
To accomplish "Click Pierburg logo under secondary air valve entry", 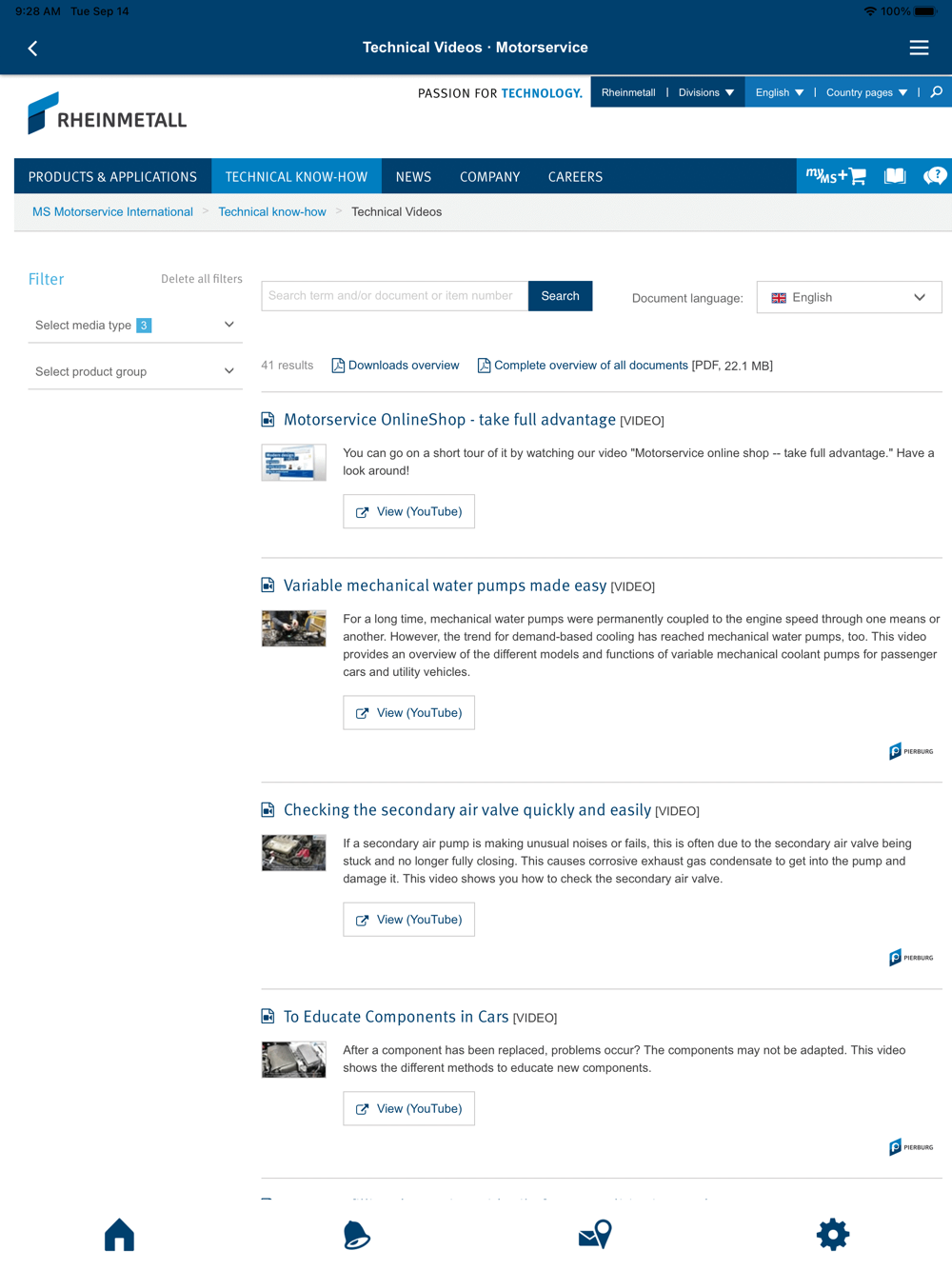I will (911, 958).
